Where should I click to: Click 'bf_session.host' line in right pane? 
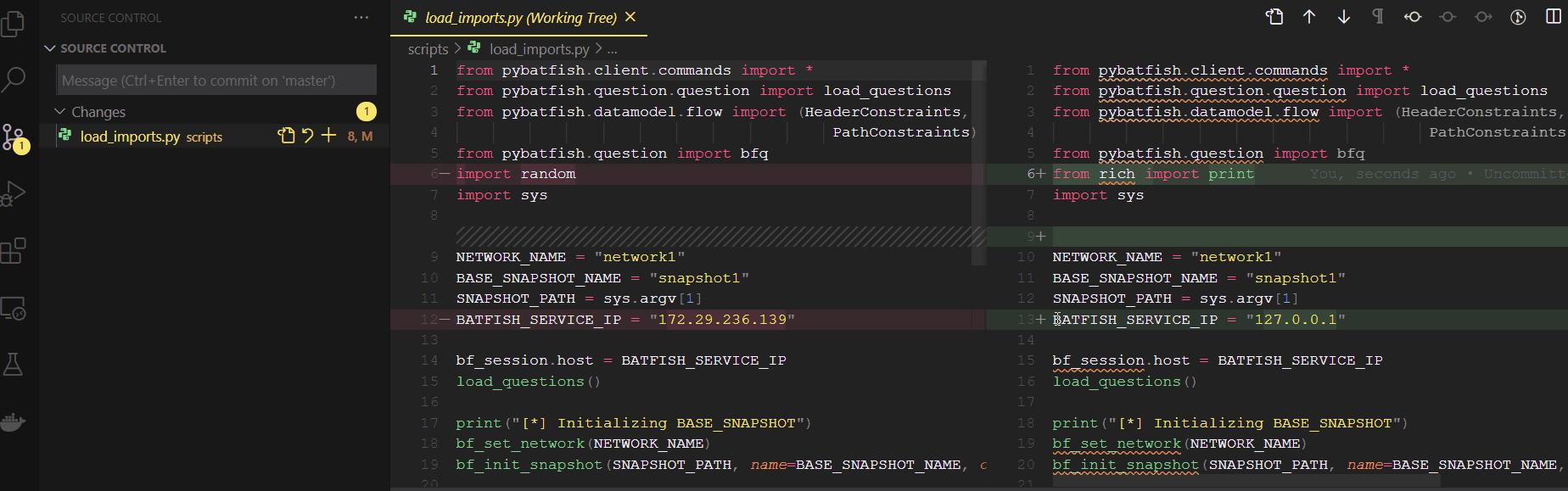click(x=1218, y=360)
